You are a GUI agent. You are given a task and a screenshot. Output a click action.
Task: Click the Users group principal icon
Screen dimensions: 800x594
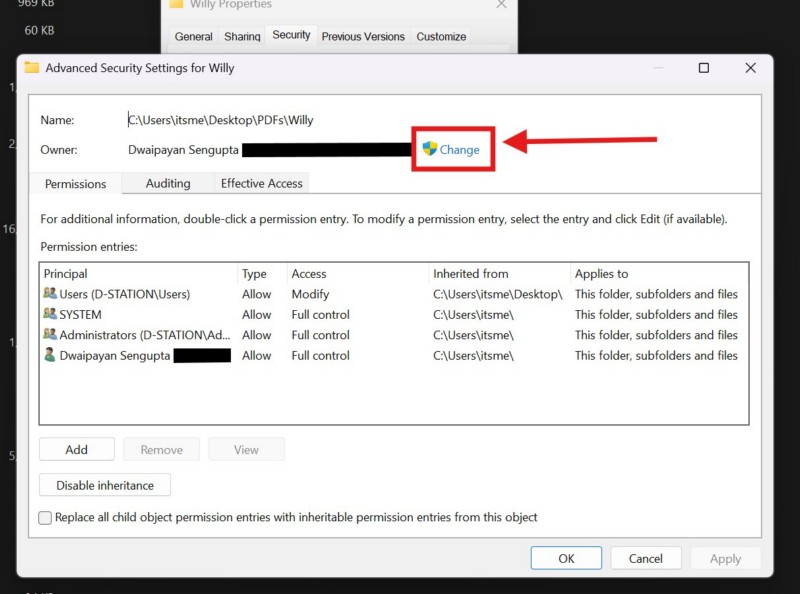[x=50, y=294]
